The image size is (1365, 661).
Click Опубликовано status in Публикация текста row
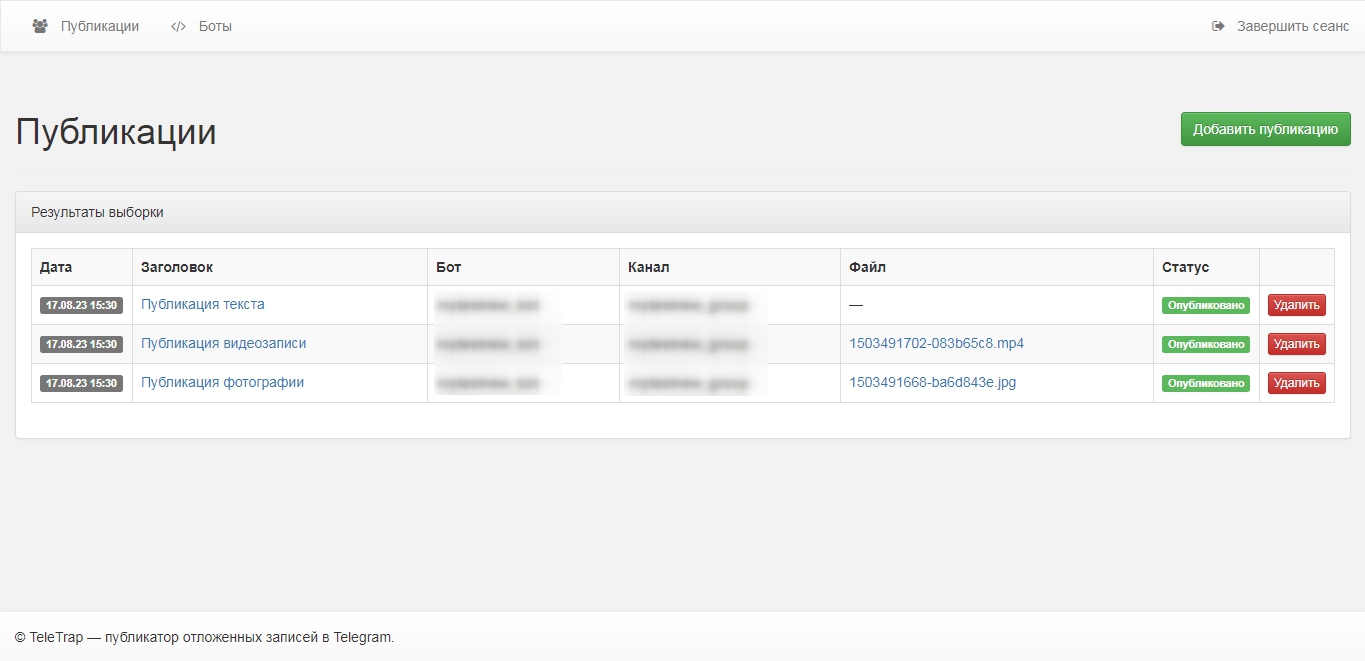tap(1206, 305)
